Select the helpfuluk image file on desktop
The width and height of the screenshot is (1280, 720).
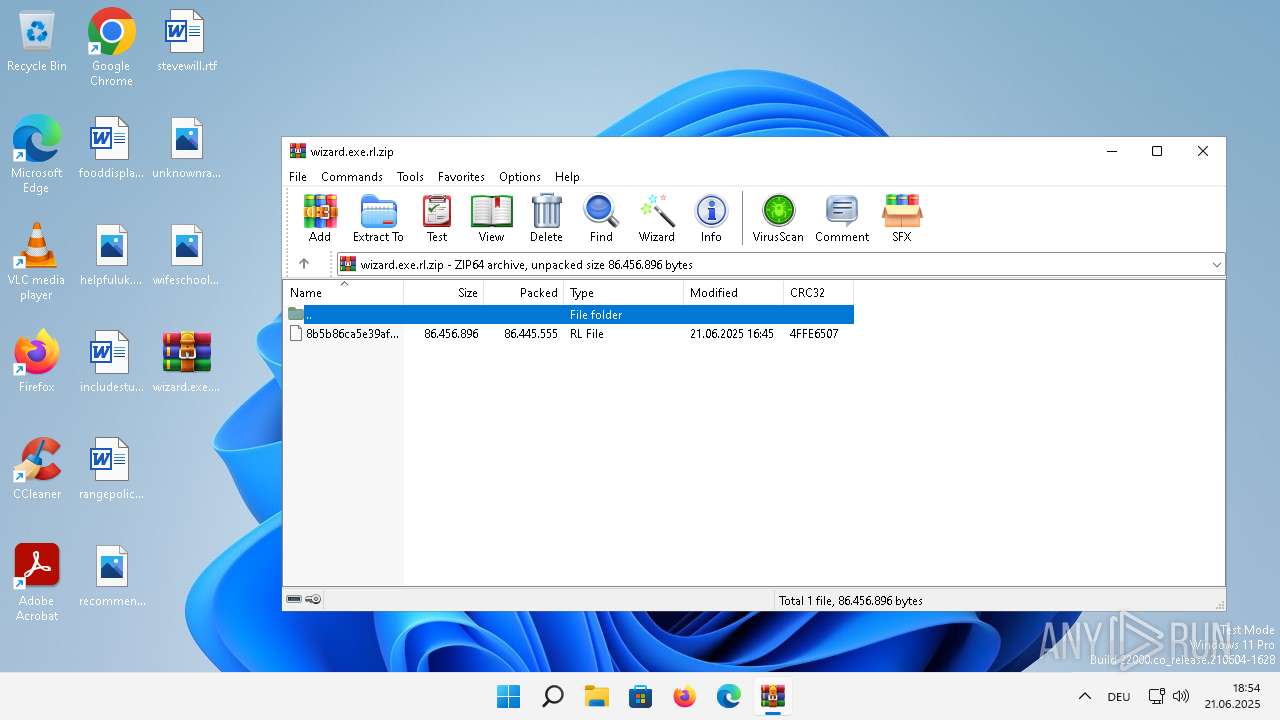tap(111, 255)
